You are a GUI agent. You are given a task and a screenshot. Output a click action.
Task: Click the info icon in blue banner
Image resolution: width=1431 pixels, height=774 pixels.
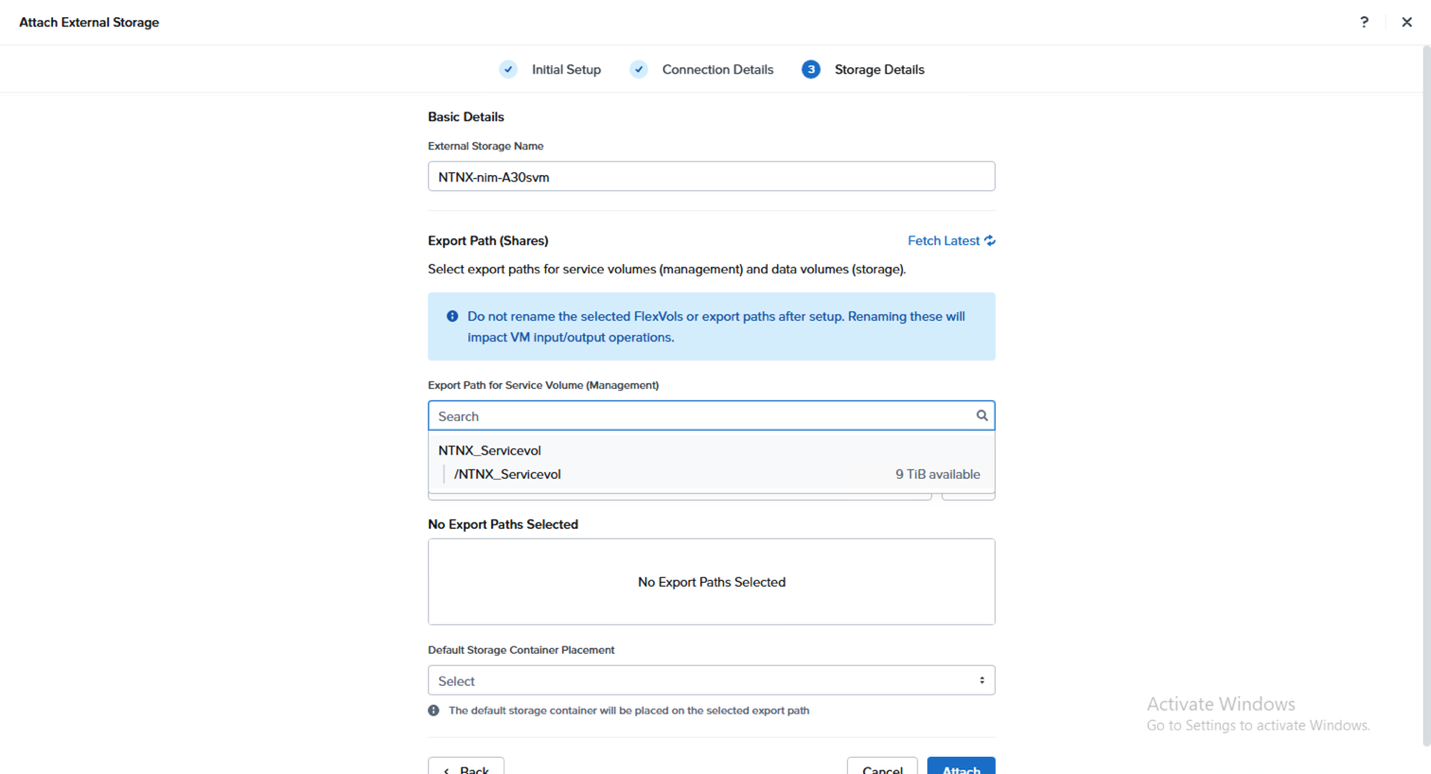(x=452, y=316)
